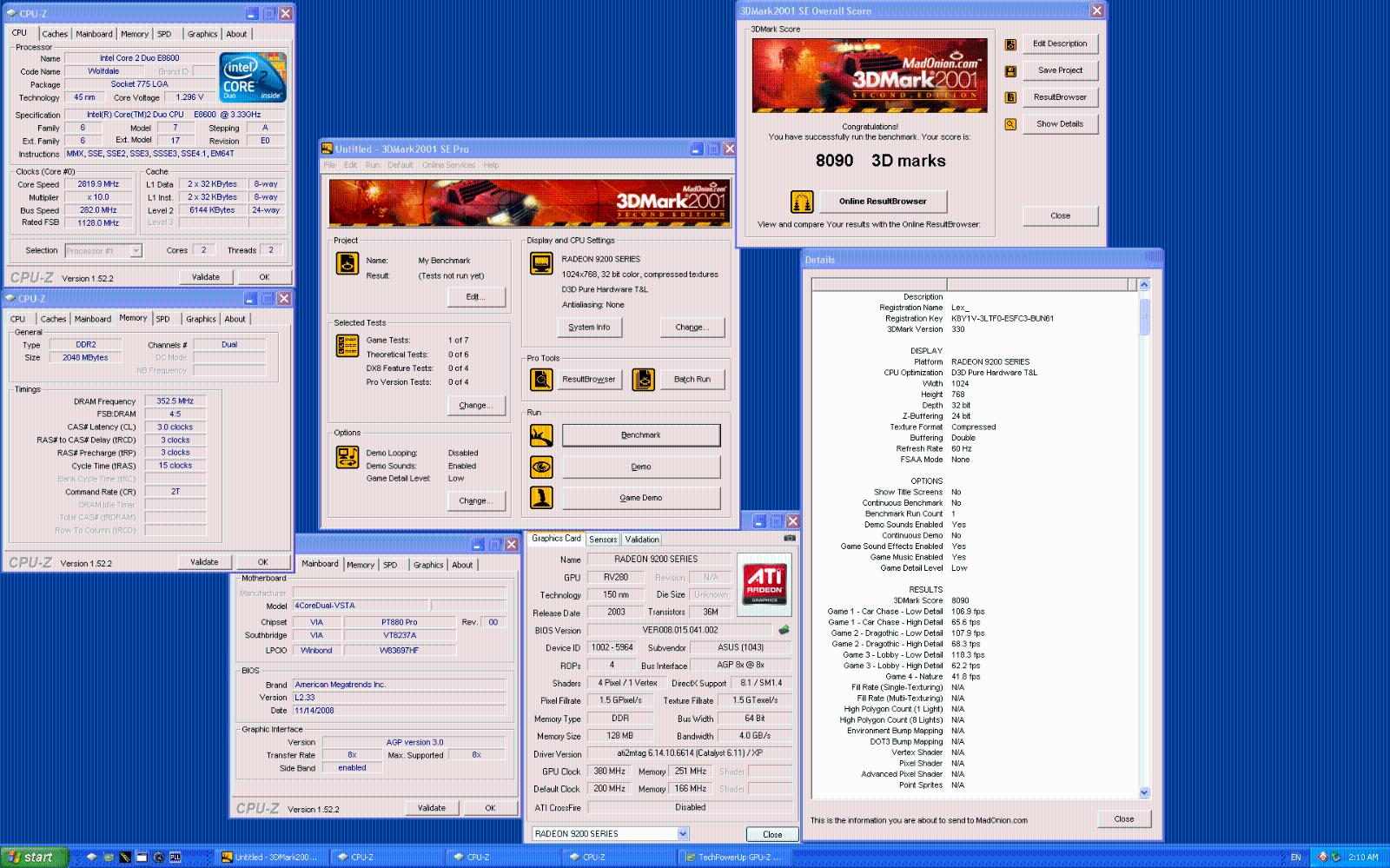Click the 4CoreDual-VSTA model field
This screenshot has height=868, width=1390.
tap(361, 606)
